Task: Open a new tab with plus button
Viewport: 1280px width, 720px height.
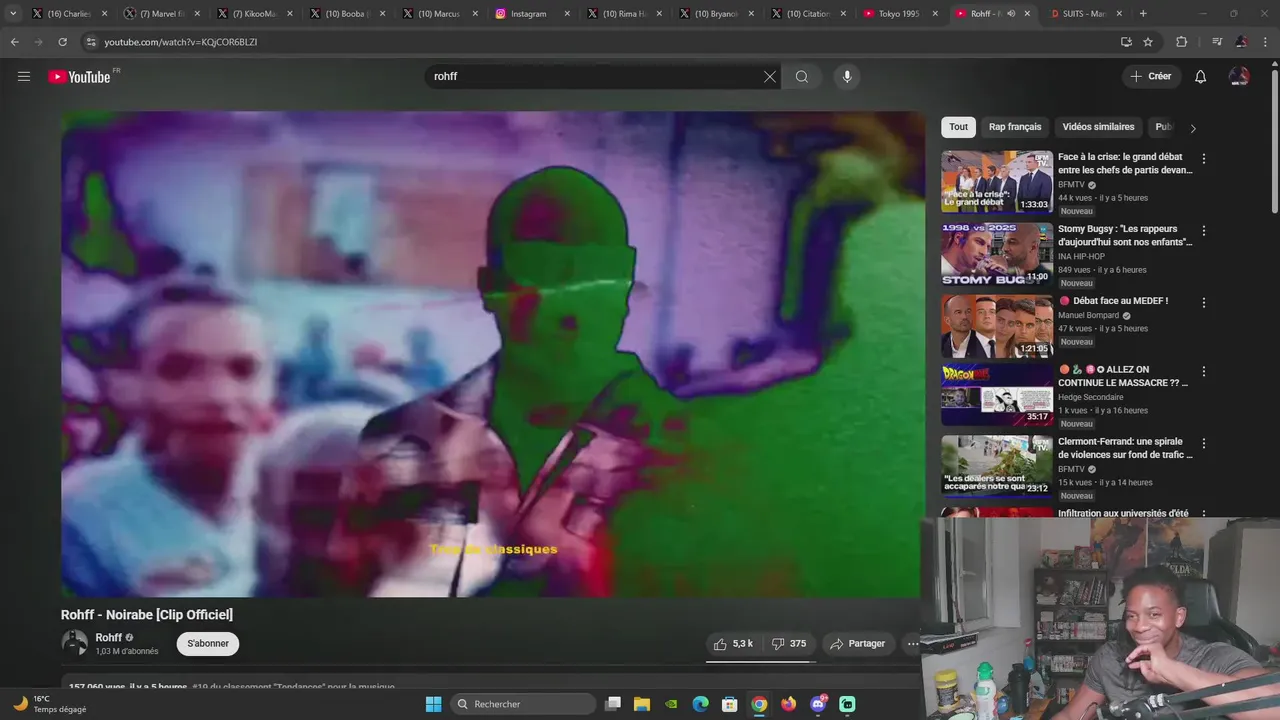Action: 1143,14
